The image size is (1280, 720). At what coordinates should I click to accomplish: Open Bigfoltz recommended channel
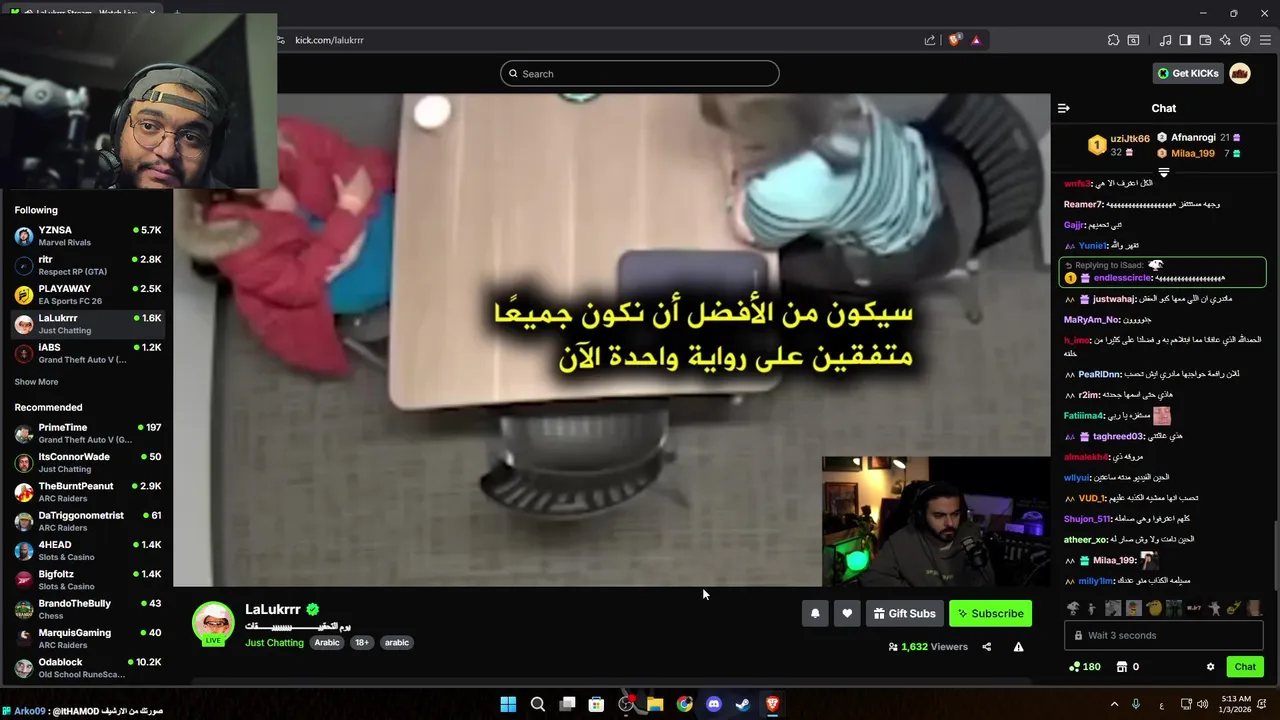[87, 580]
